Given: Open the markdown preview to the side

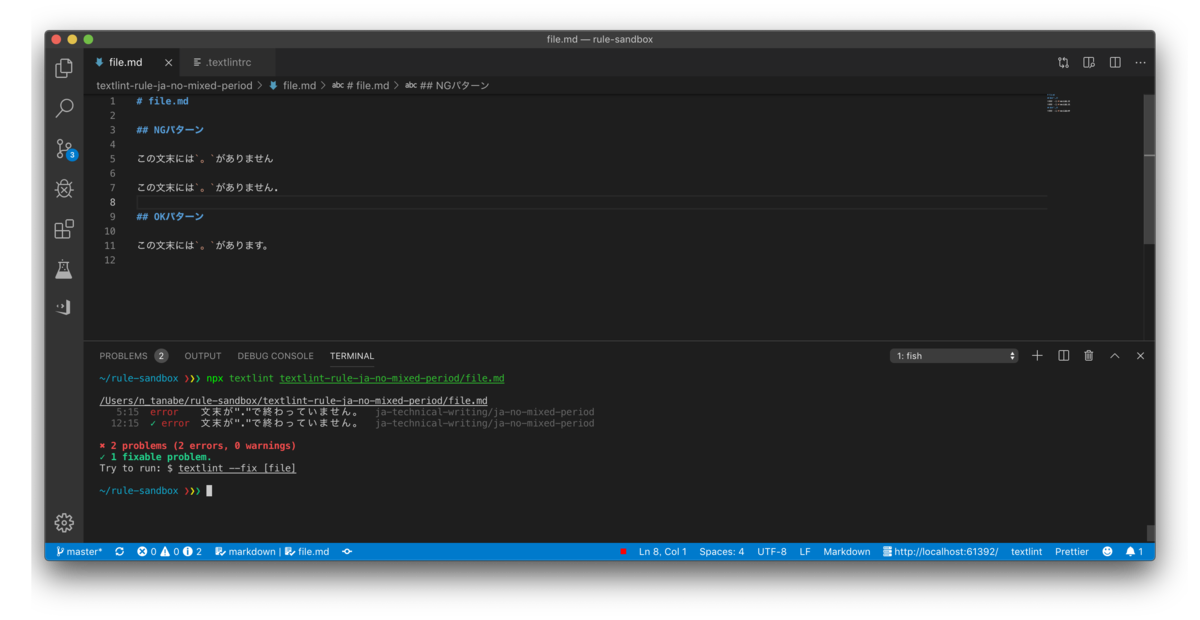Looking at the screenshot, I should click(x=1089, y=62).
